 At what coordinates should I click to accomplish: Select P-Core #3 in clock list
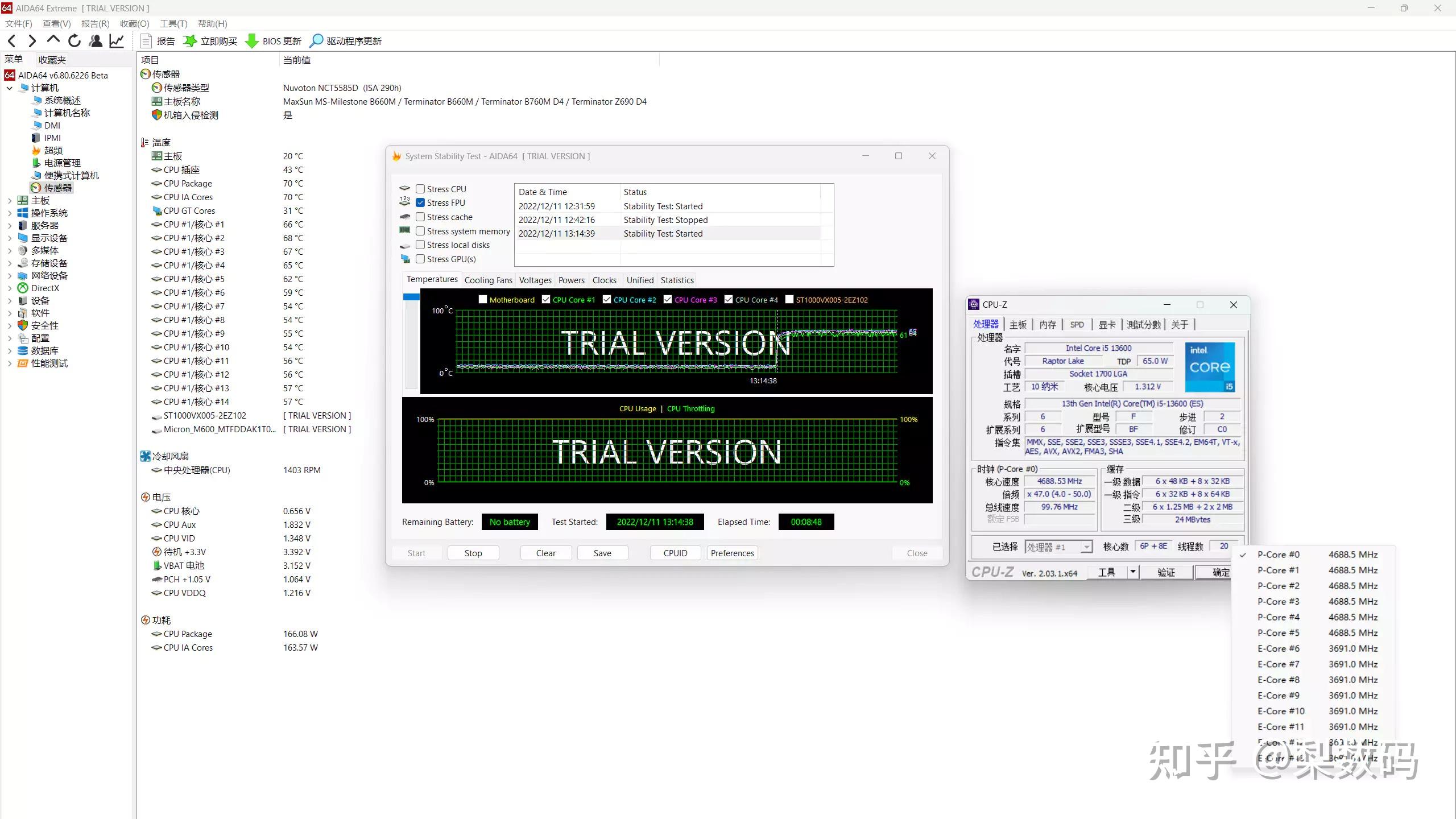1278,601
